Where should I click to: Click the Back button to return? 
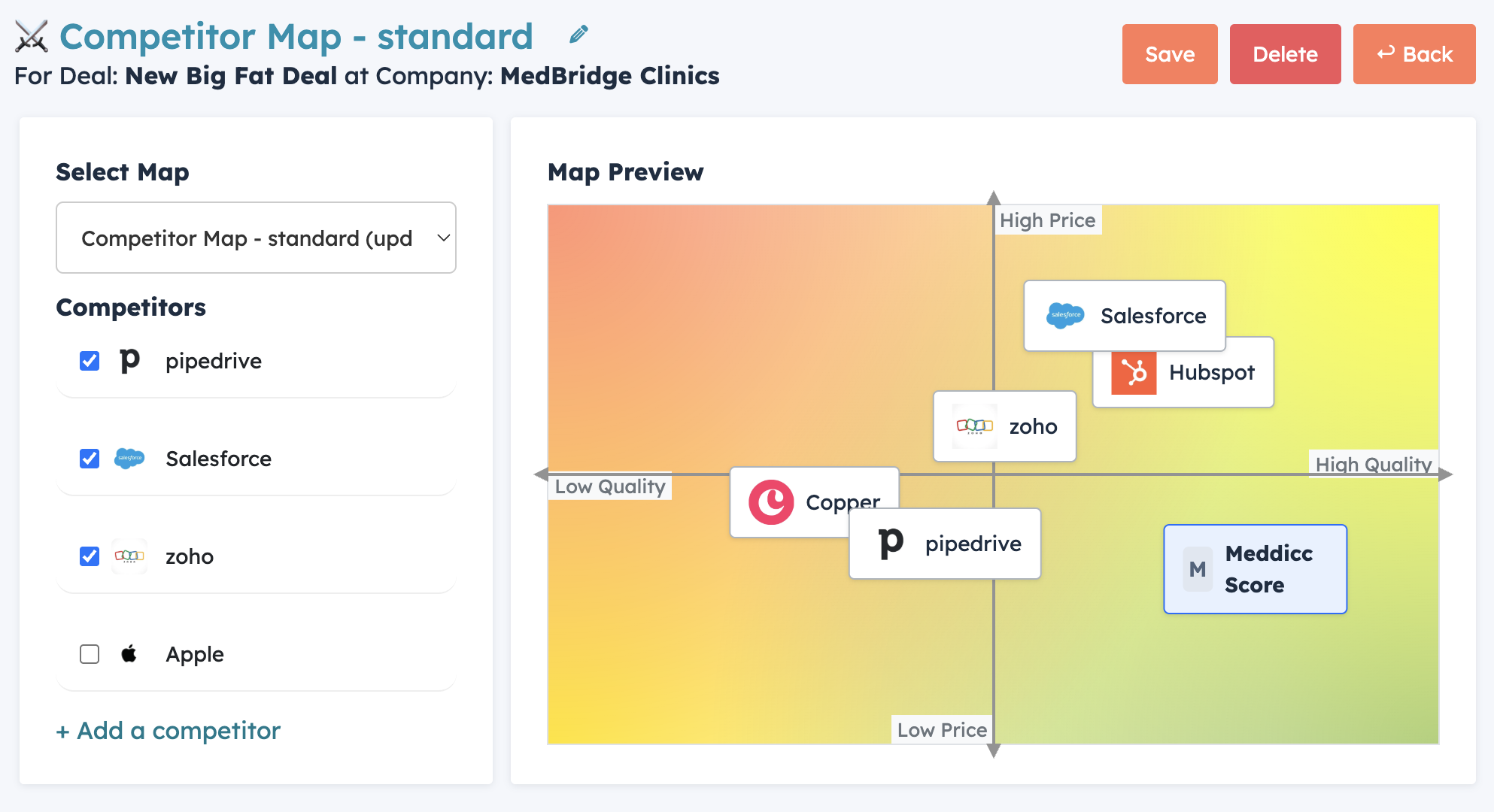coord(1414,53)
